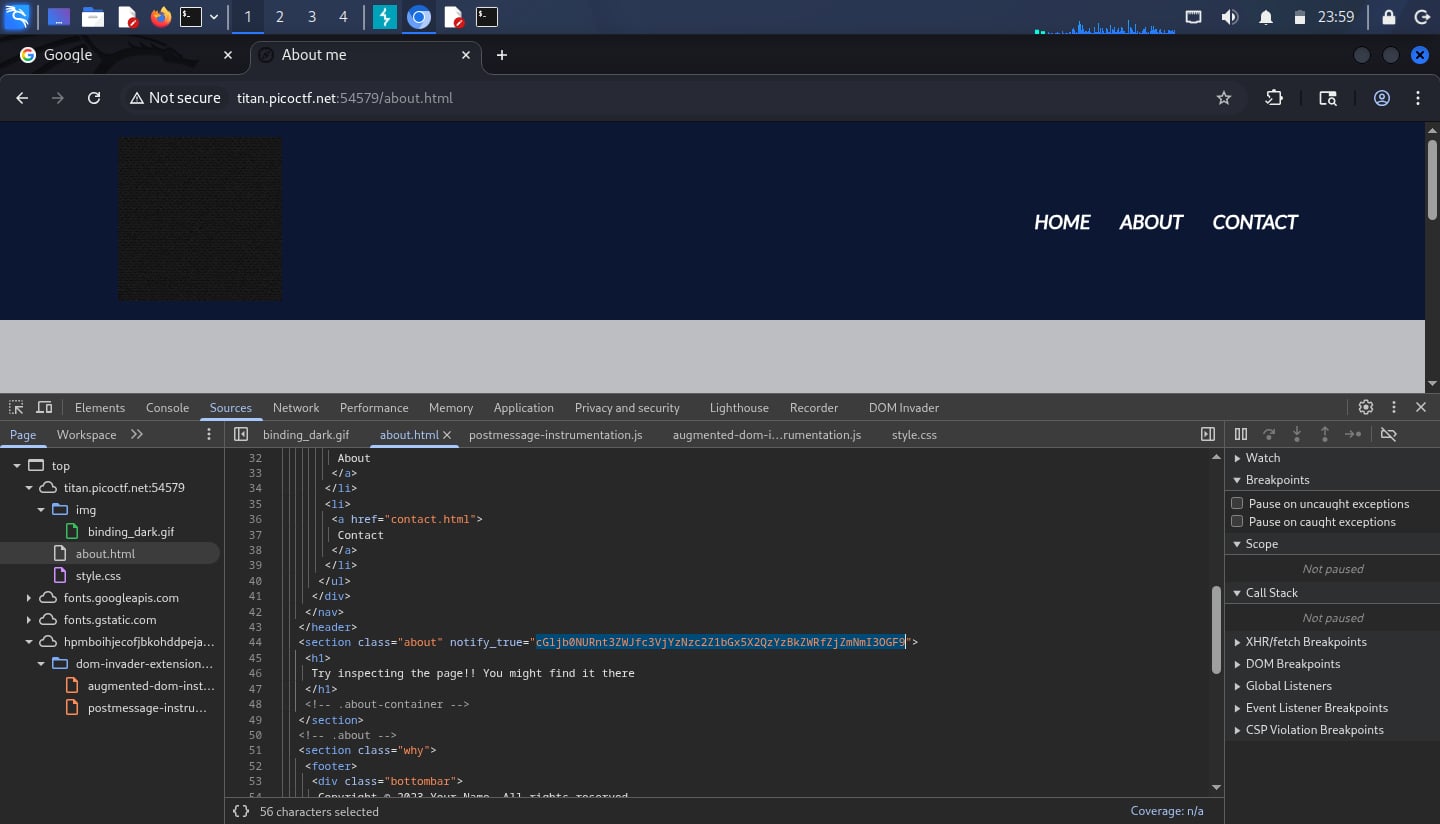Collapse the top tree node
The width and height of the screenshot is (1440, 824).
17,466
